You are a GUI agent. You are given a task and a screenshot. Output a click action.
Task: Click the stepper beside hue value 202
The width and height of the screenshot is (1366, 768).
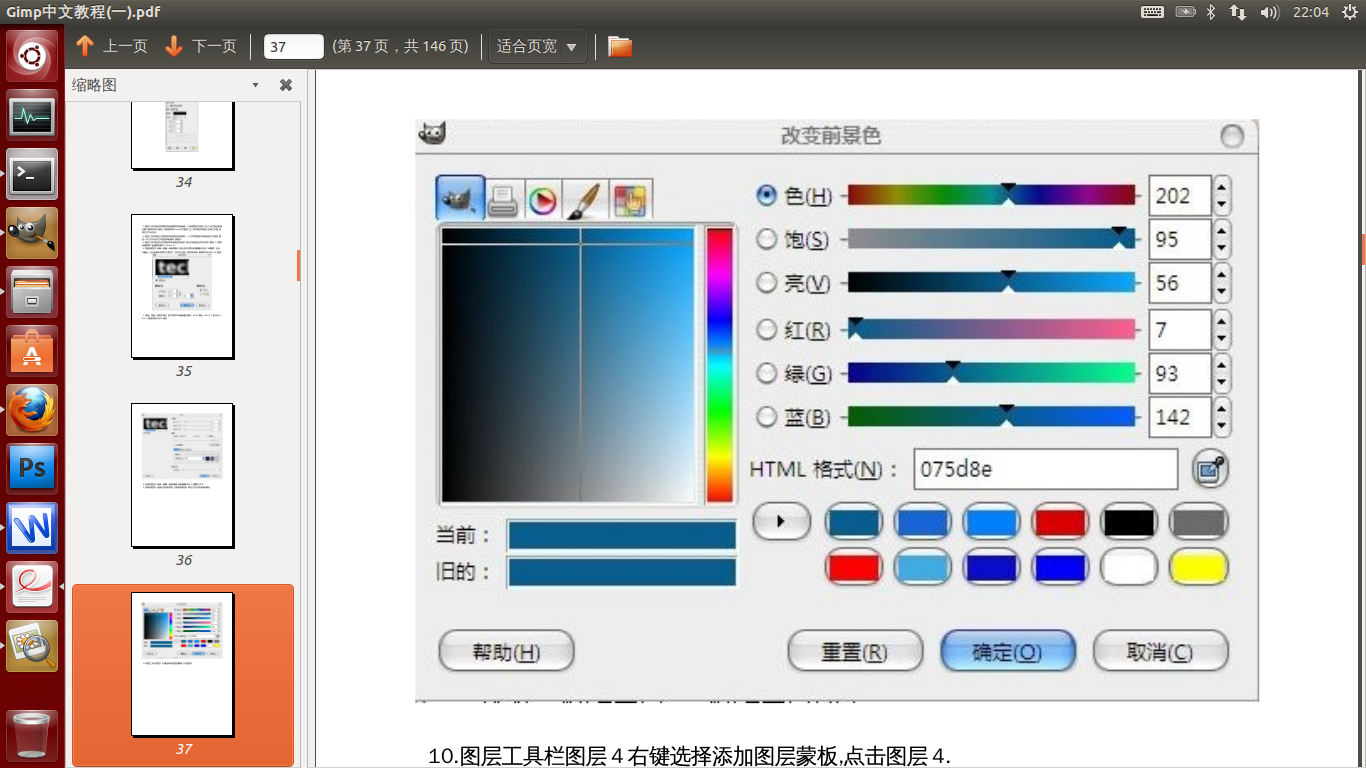coord(1222,196)
